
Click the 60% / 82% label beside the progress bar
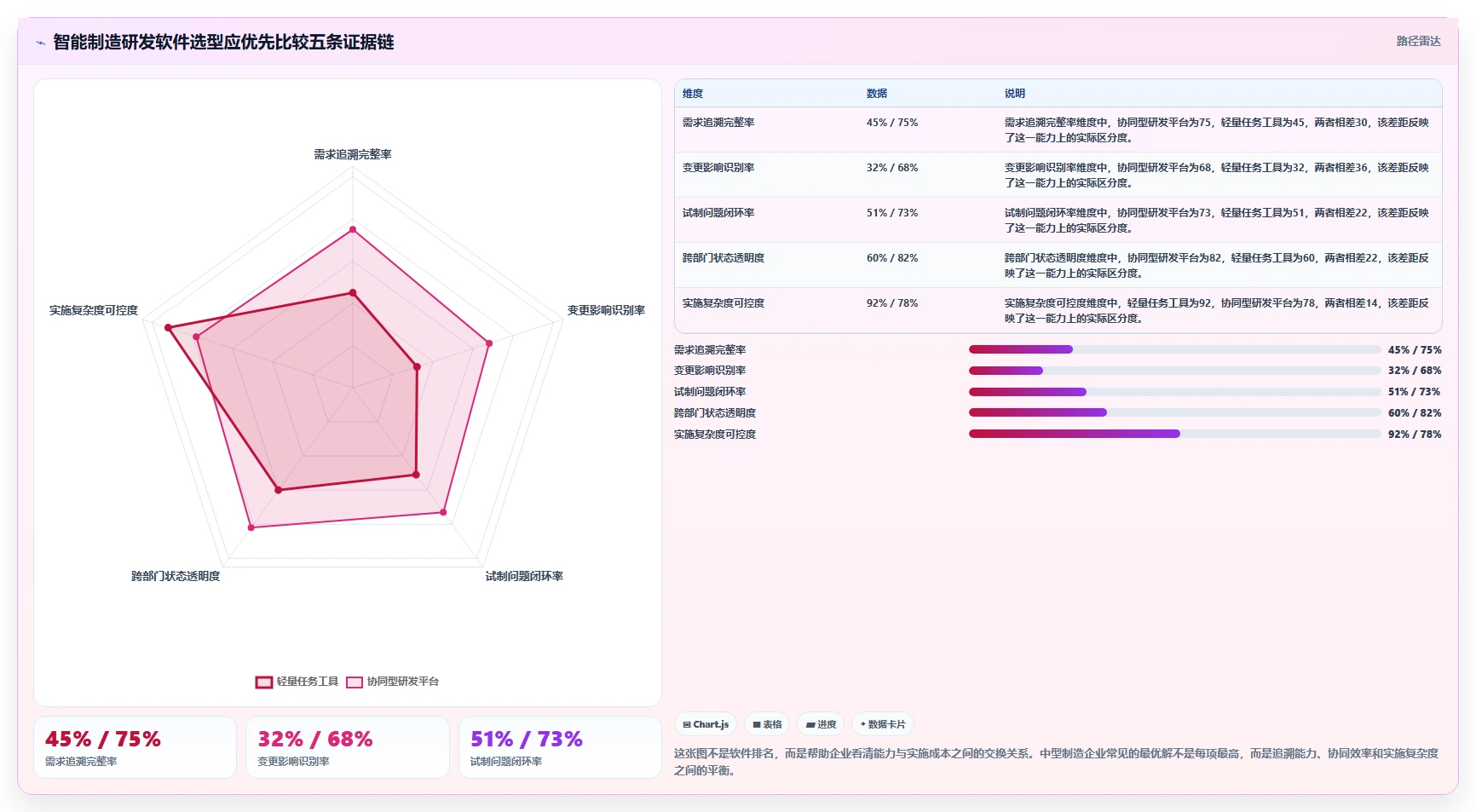click(1415, 413)
